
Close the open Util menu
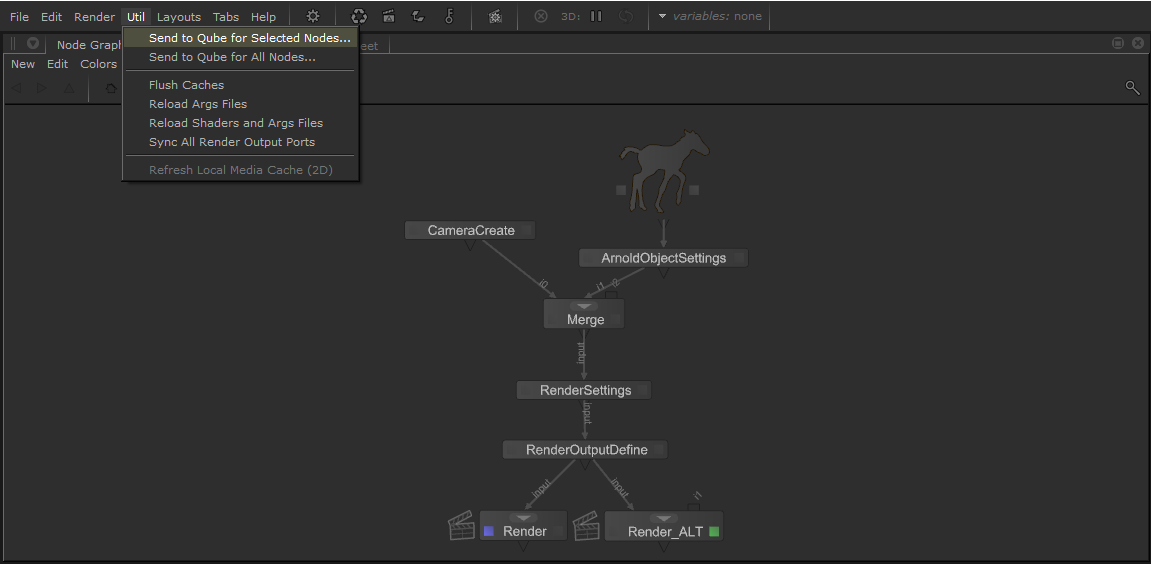(x=136, y=16)
